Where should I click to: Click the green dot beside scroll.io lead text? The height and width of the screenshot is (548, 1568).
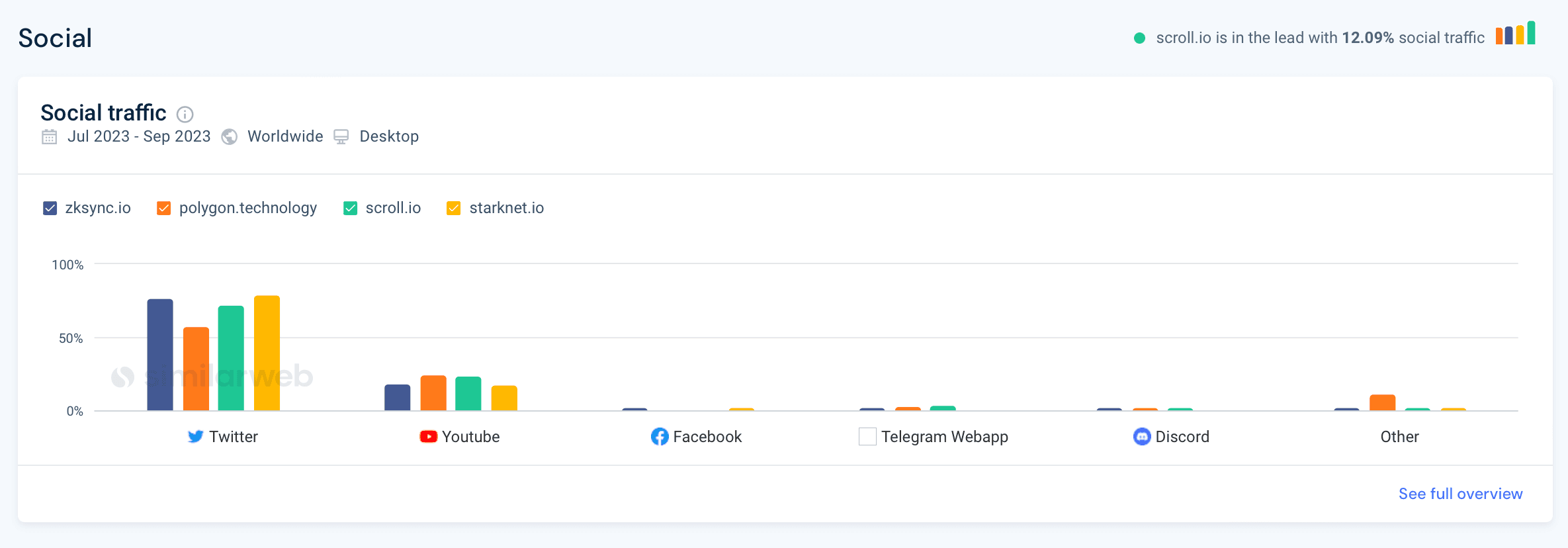(x=1139, y=38)
